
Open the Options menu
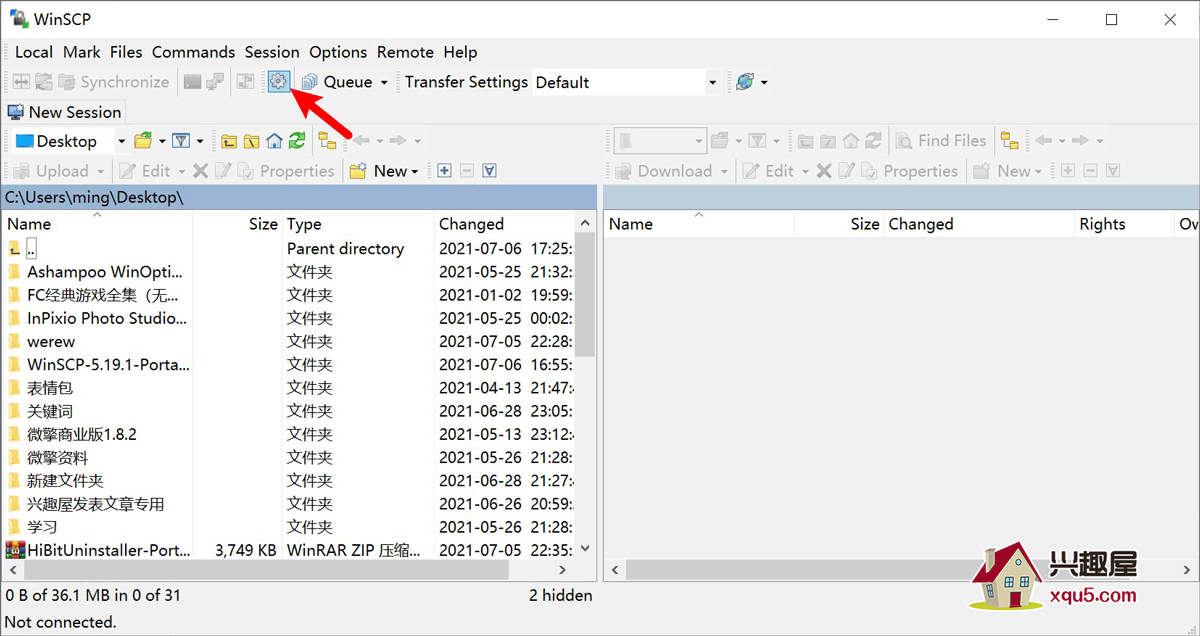click(338, 52)
